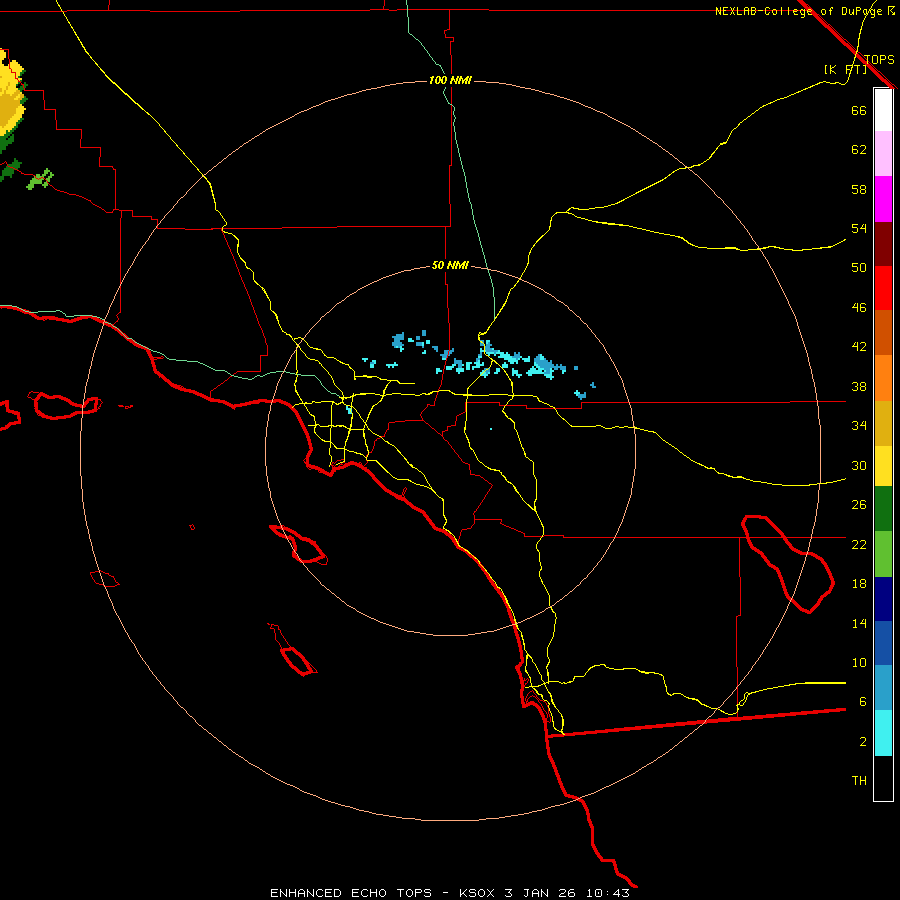Click the light blue 6 kft legend color

883,688
